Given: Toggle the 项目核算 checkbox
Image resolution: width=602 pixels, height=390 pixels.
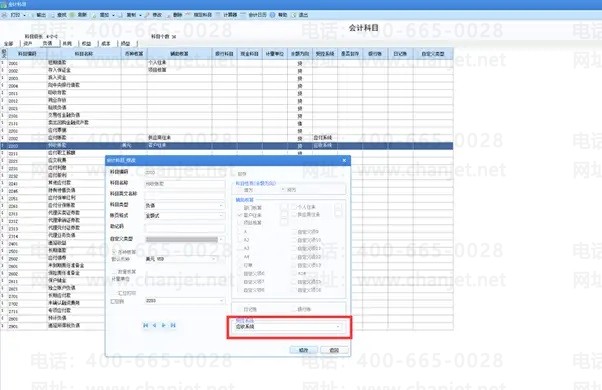Looking at the screenshot, I should [x=240, y=223].
